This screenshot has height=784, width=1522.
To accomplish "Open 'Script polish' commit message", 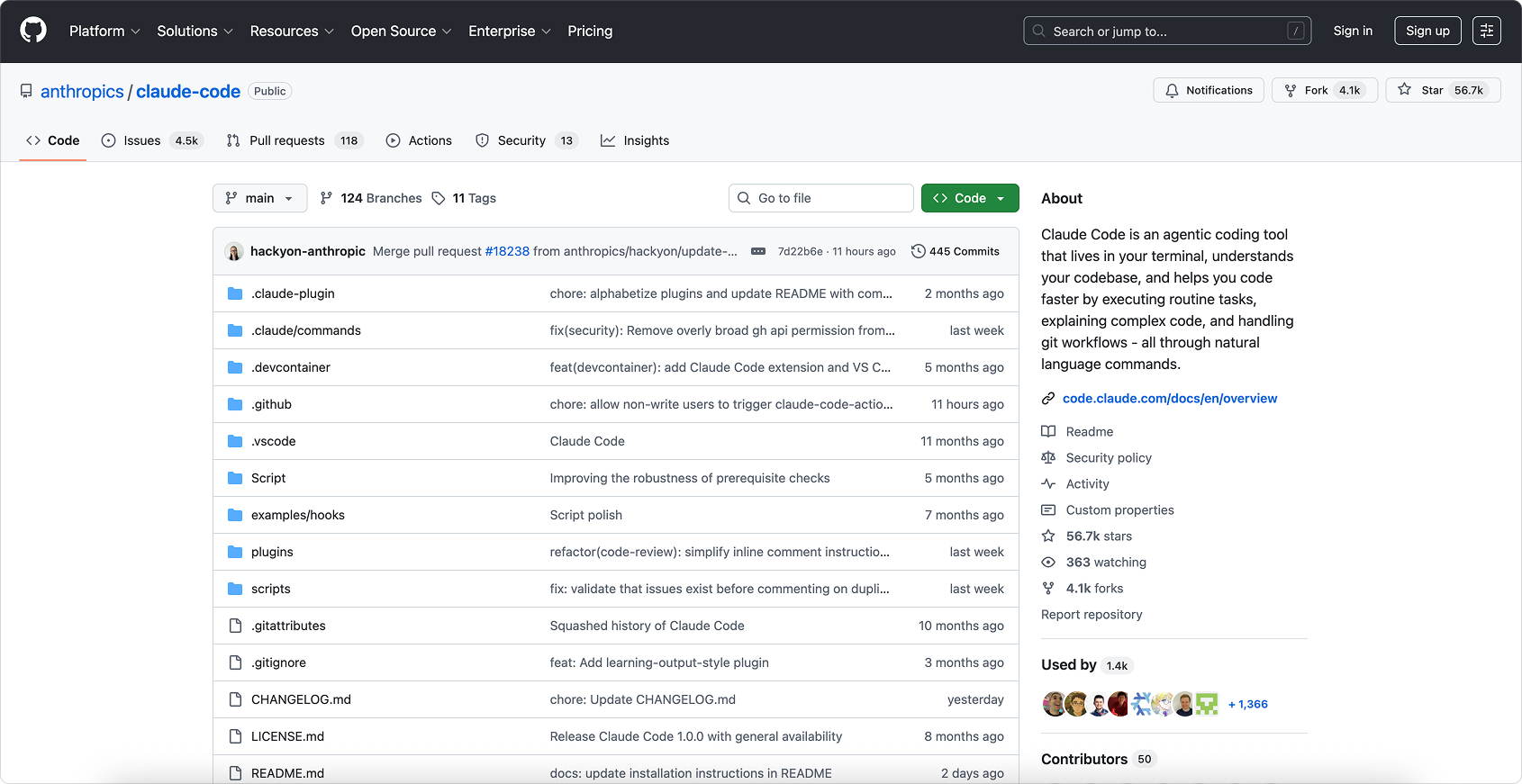I will point(586,515).
